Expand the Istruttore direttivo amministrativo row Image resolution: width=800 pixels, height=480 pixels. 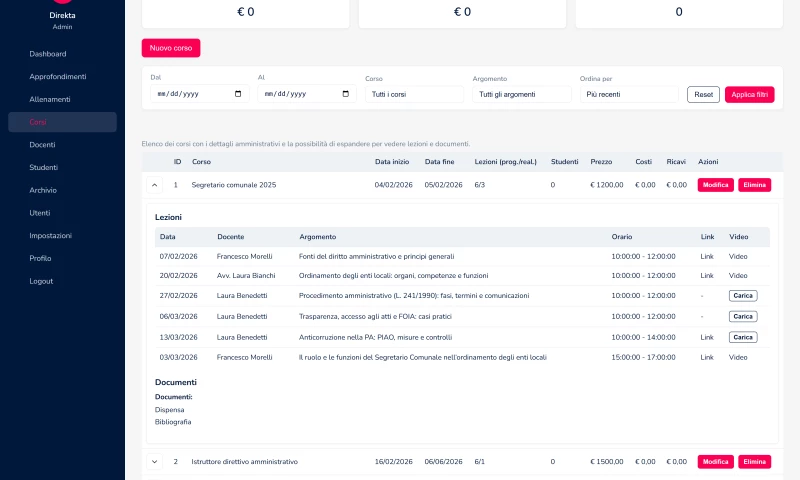click(155, 462)
